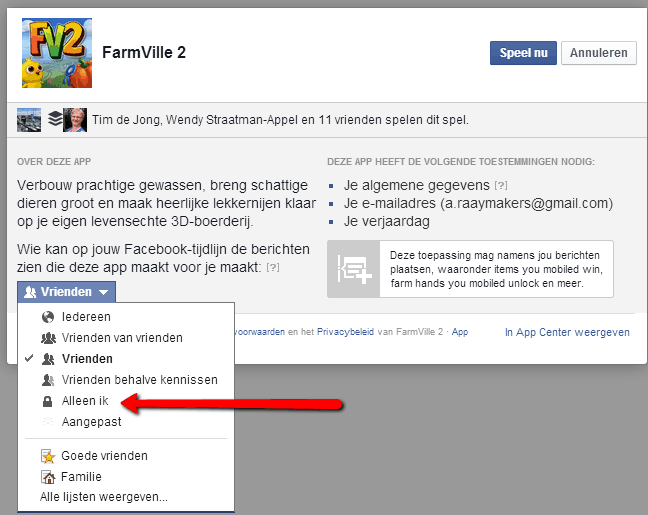The image size is (648, 515).
Task: Click the stacked layers friend avatar icon
Action: (x=55, y=118)
